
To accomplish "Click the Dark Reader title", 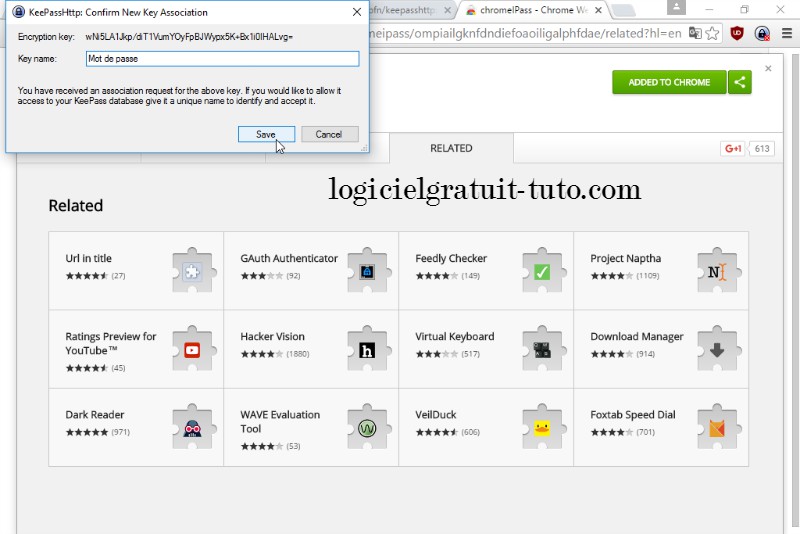I will click(x=95, y=414).
